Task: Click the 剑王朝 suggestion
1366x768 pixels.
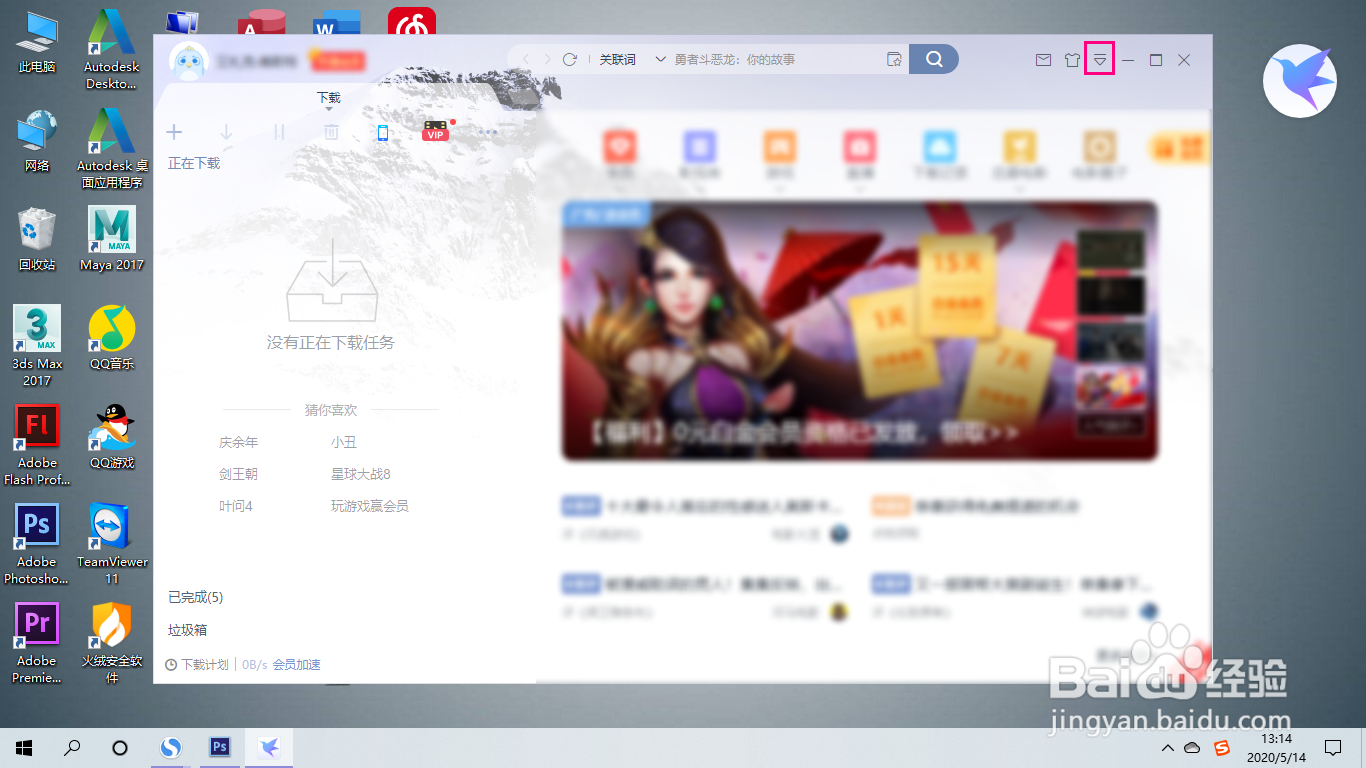Action: pyautogui.click(x=238, y=474)
